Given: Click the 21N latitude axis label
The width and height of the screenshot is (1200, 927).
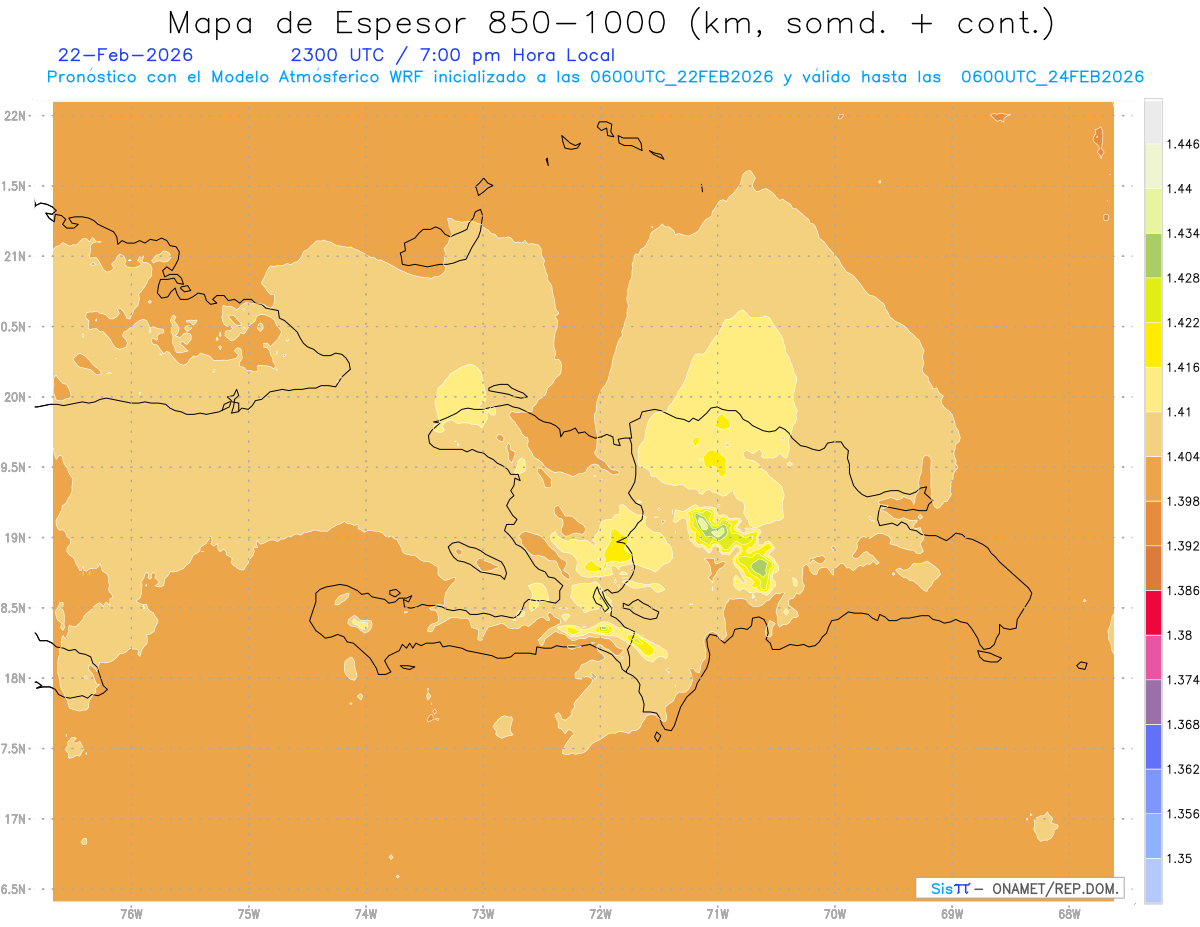Looking at the screenshot, I should pos(14,257).
